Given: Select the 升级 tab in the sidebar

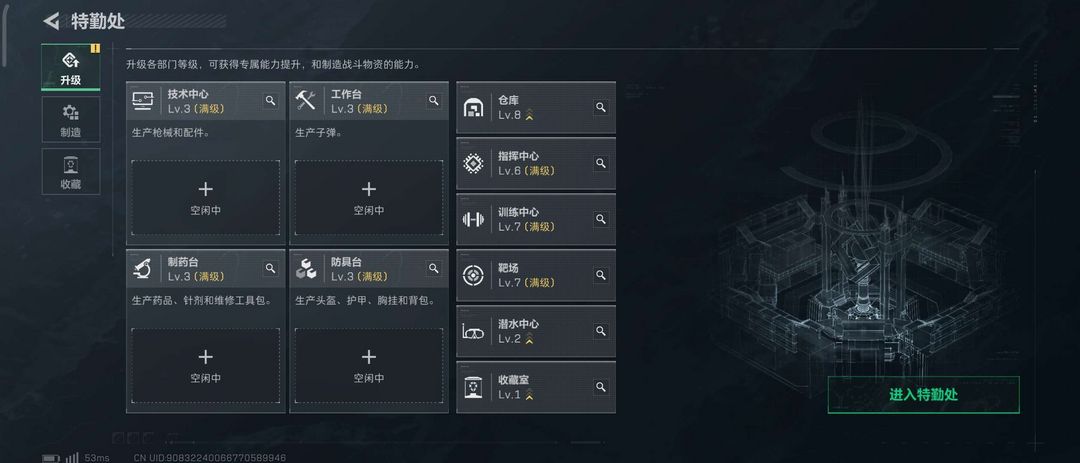Looking at the screenshot, I should [70, 68].
